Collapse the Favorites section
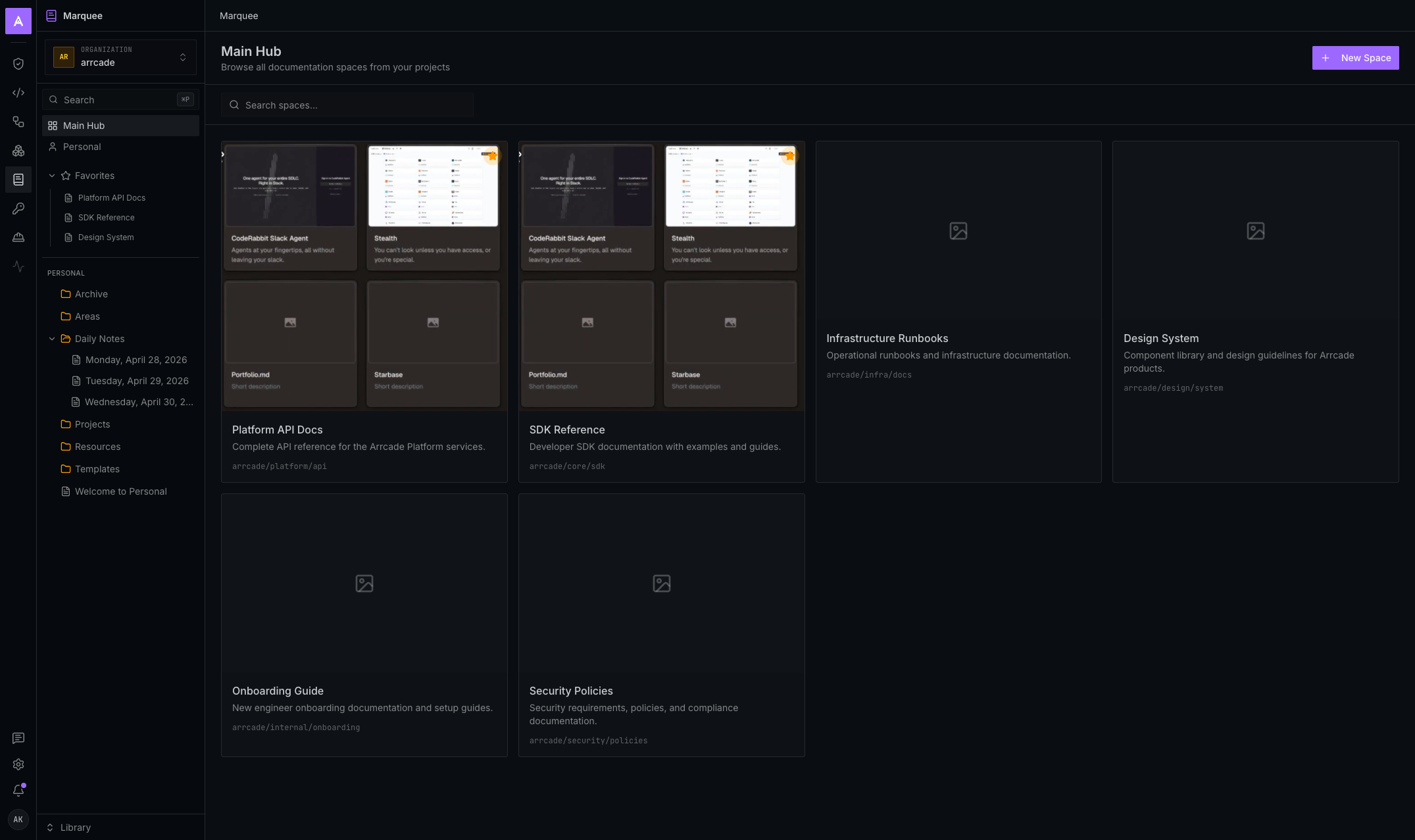The width and height of the screenshot is (1415, 840). click(x=52, y=176)
